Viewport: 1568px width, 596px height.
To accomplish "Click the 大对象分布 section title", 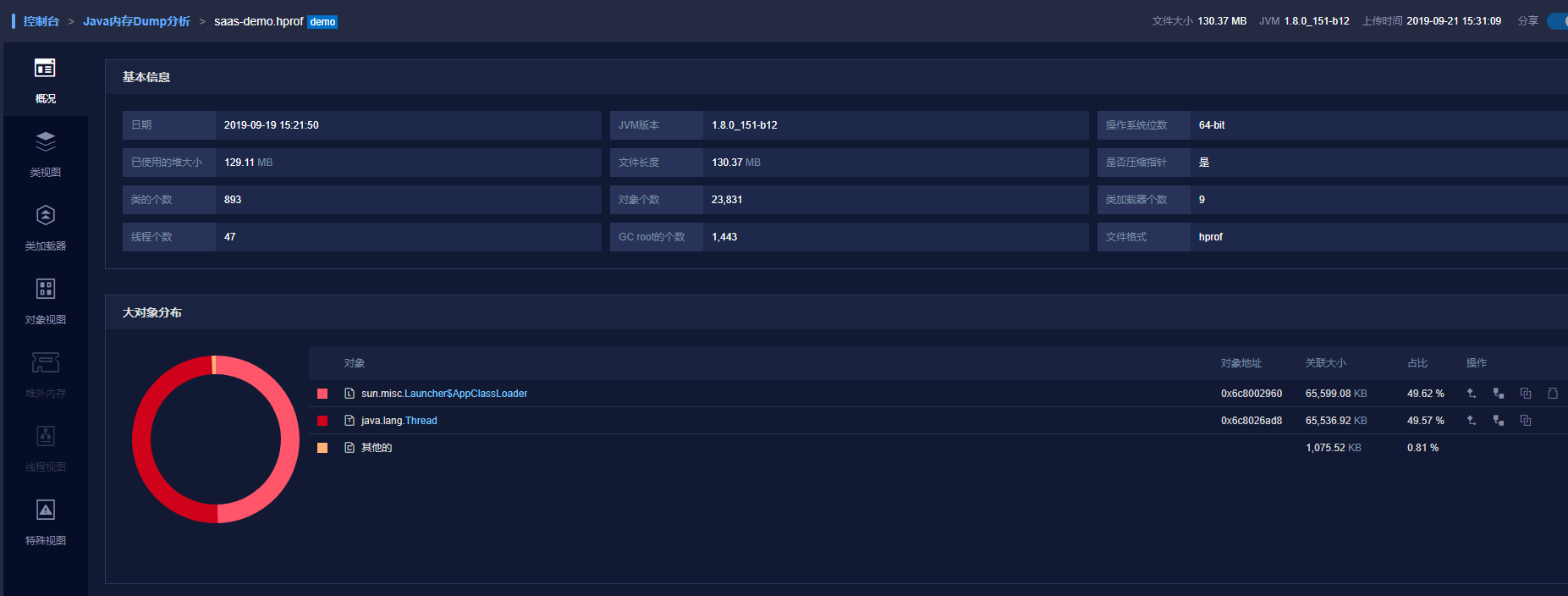I will point(152,312).
